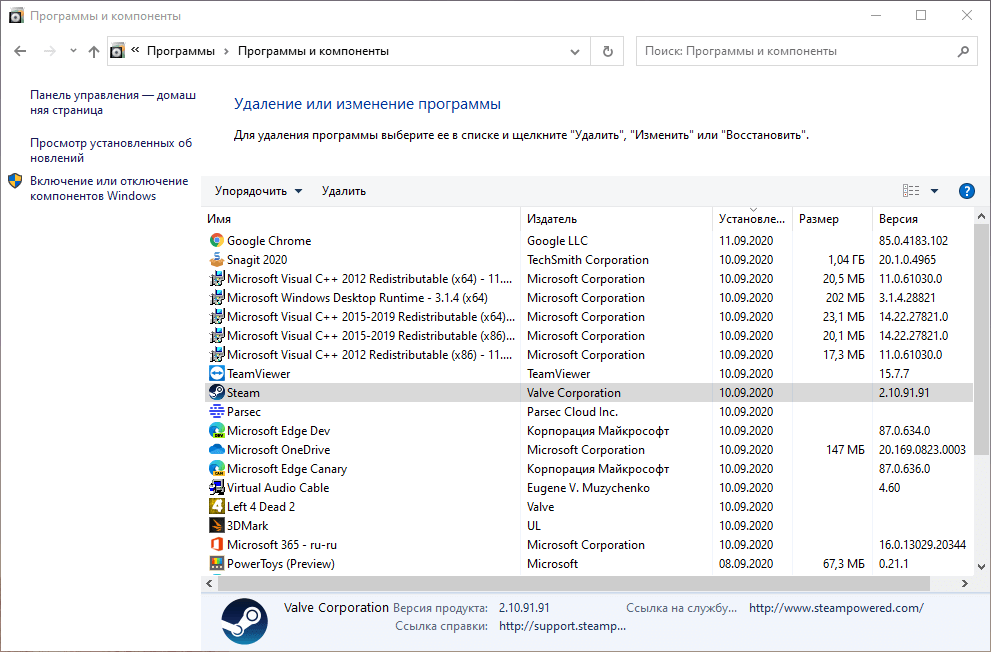Refresh the program list
Image resolution: width=991 pixels, height=652 pixels.
tap(607, 51)
